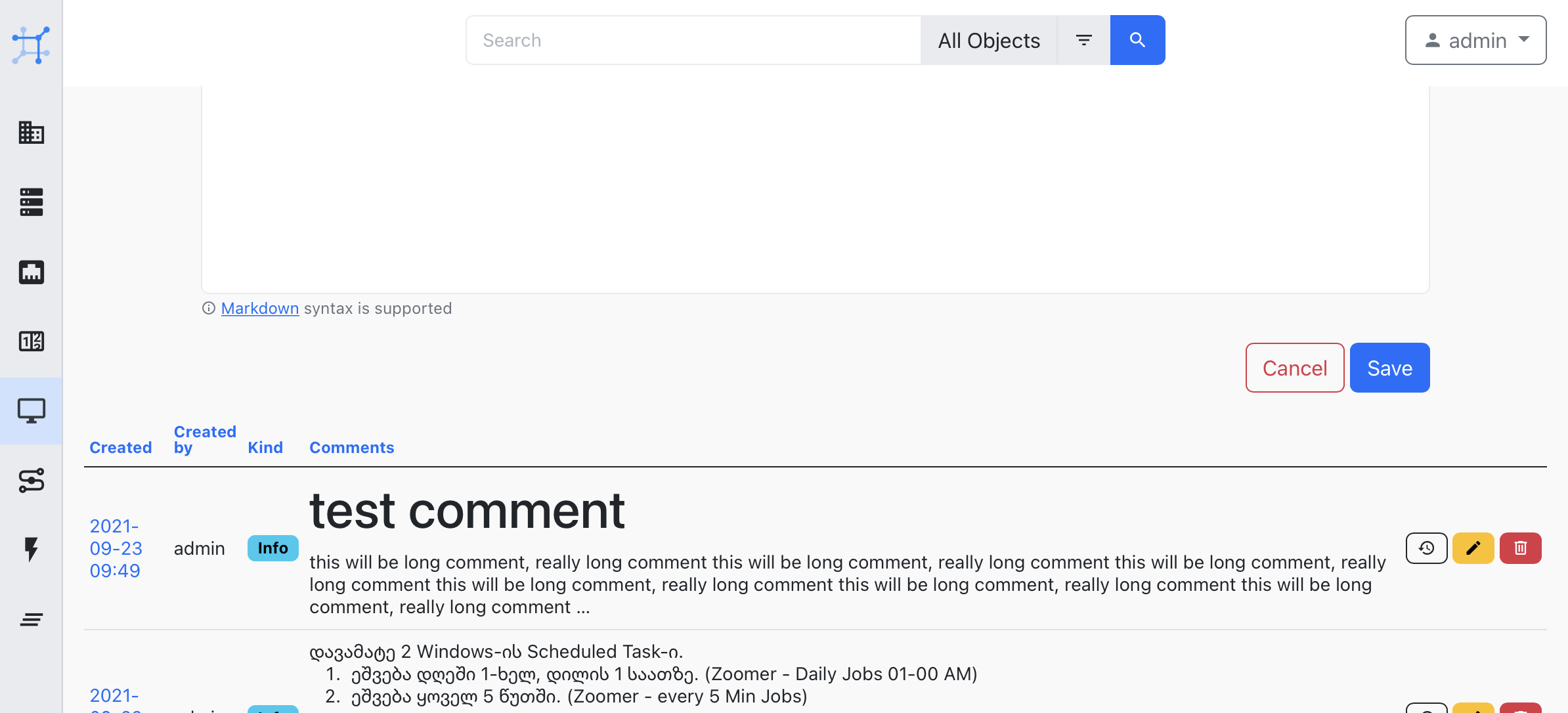Image resolution: width=1568 pixels, height=713 pixels.
Task: Expand the All Objects type selector
Action: [988, 40]
